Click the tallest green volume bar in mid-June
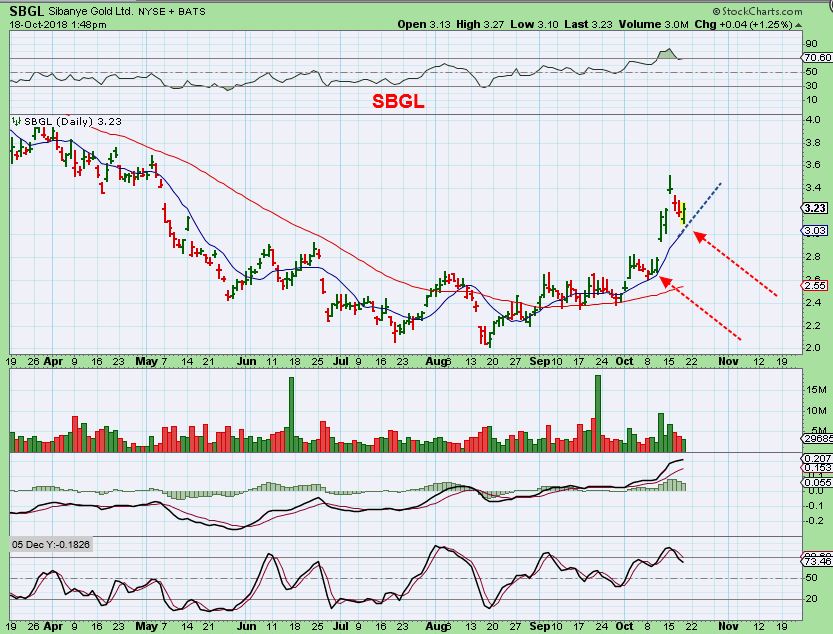Viewport: 833px width, 634px height. [291, 415]
